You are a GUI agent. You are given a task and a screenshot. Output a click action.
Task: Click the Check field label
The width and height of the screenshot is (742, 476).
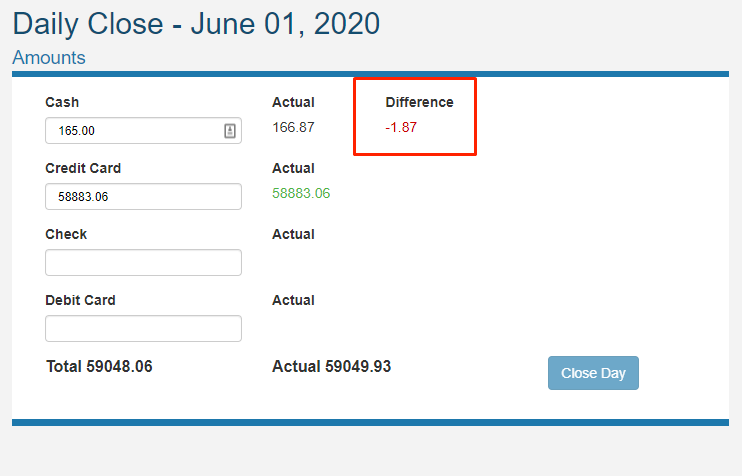tap(66, 234)
